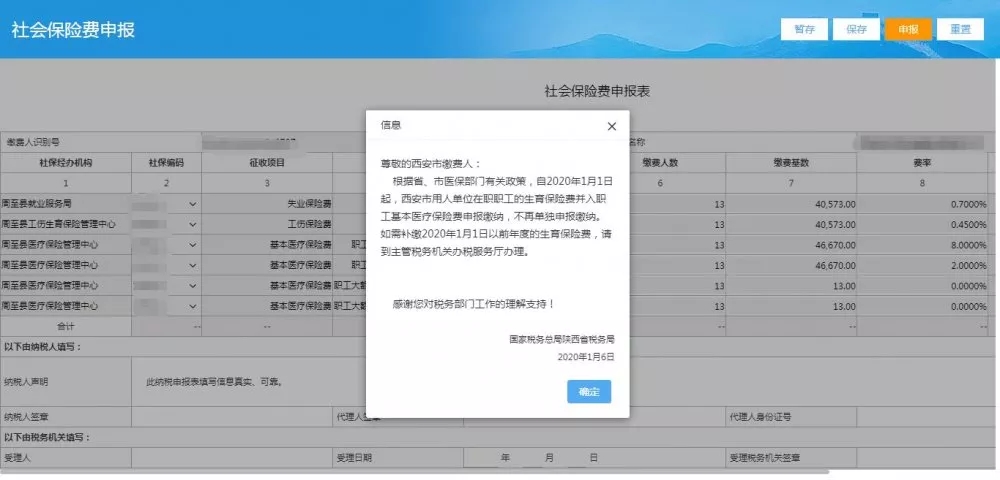Reset the form with the 重置 button
Screen dimensions: 1000x480
(x=960, y=29)
